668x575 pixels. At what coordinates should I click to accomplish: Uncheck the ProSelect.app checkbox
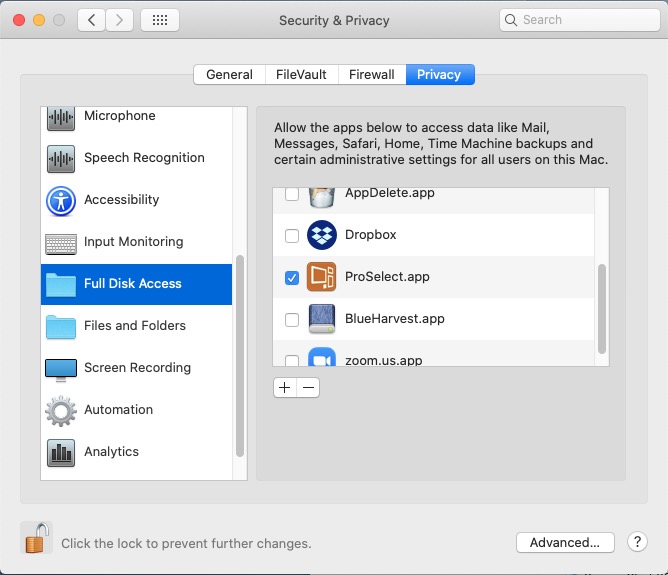click(292, 278)
